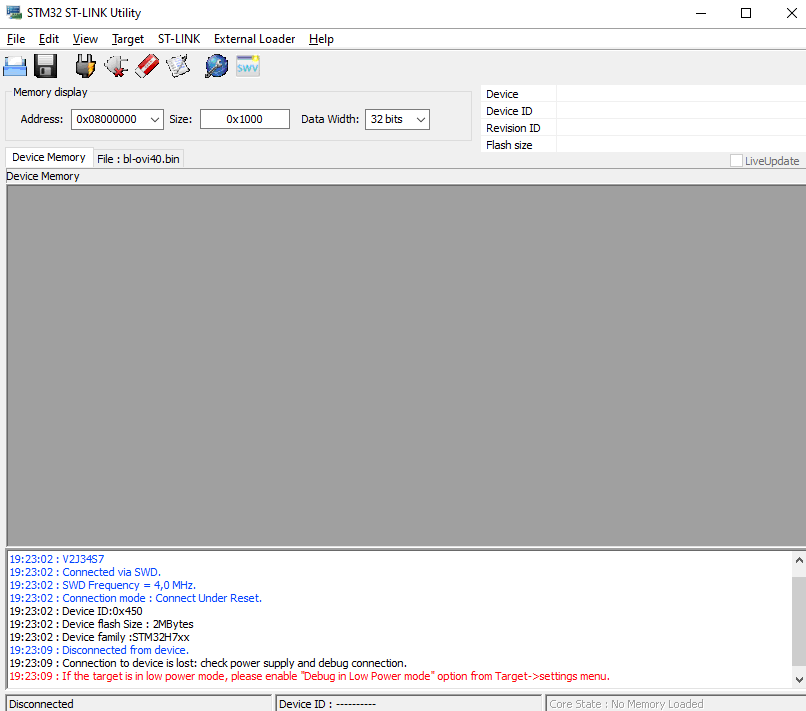Switch to the File : bl-ovi40.bin tab
The height and width of the screenshot is (711, 806).
pos(138,159)
